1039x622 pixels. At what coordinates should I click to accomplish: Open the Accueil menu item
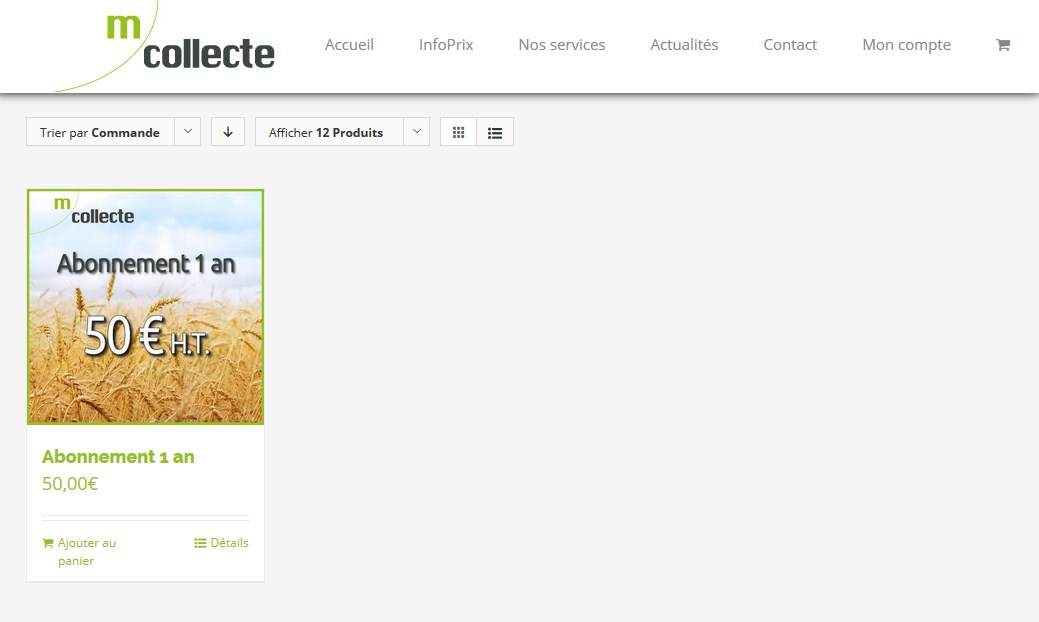coord(349,45)
